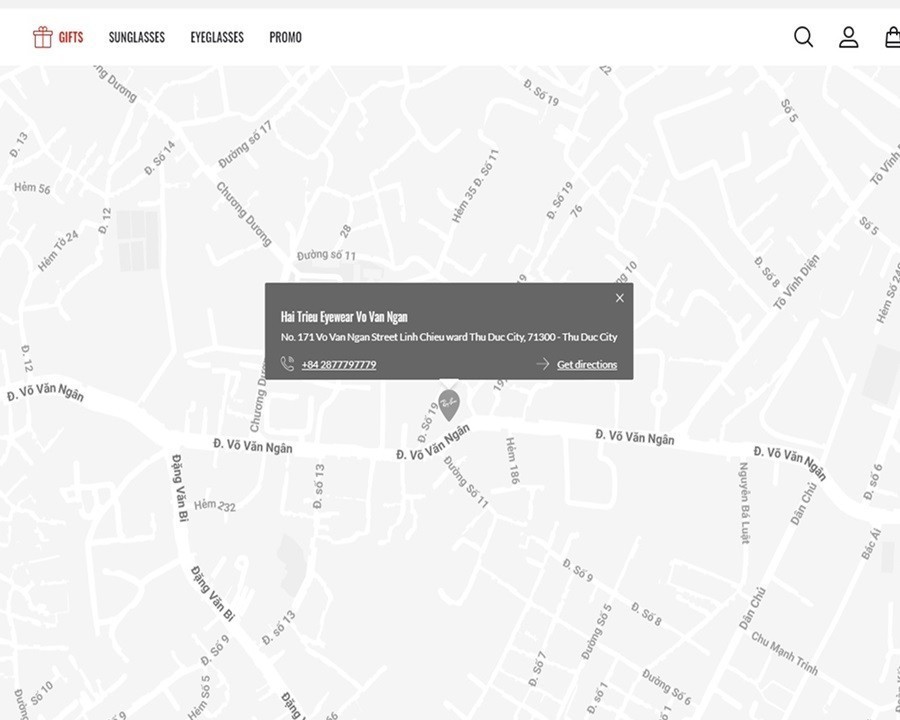
Task: Follow the Get directions link
Action: (x=587, y=365)
